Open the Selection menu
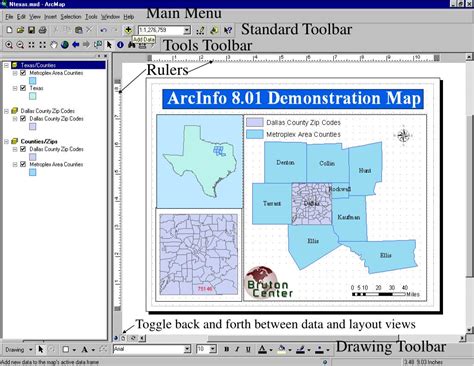Viewport: 474px width, 366px height. [x=71, y=17]
